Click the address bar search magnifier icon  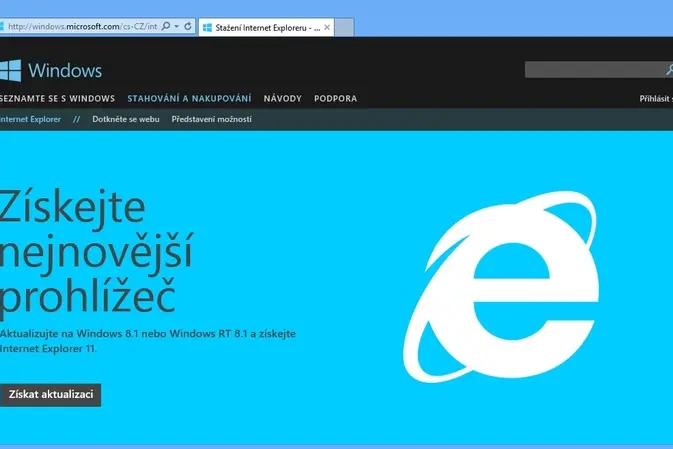coord(166,26)
